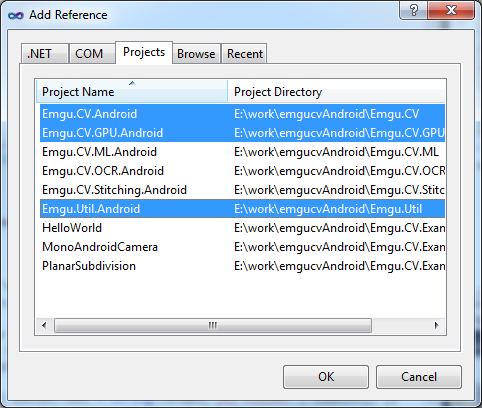
Task: Click the horizontal scrollbar thumb
Action: click(x=213, y=325)
